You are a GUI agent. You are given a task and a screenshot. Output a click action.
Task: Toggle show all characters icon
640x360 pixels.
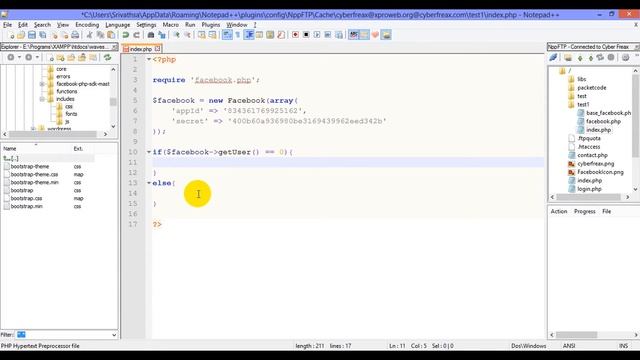[x=238, y=35]
